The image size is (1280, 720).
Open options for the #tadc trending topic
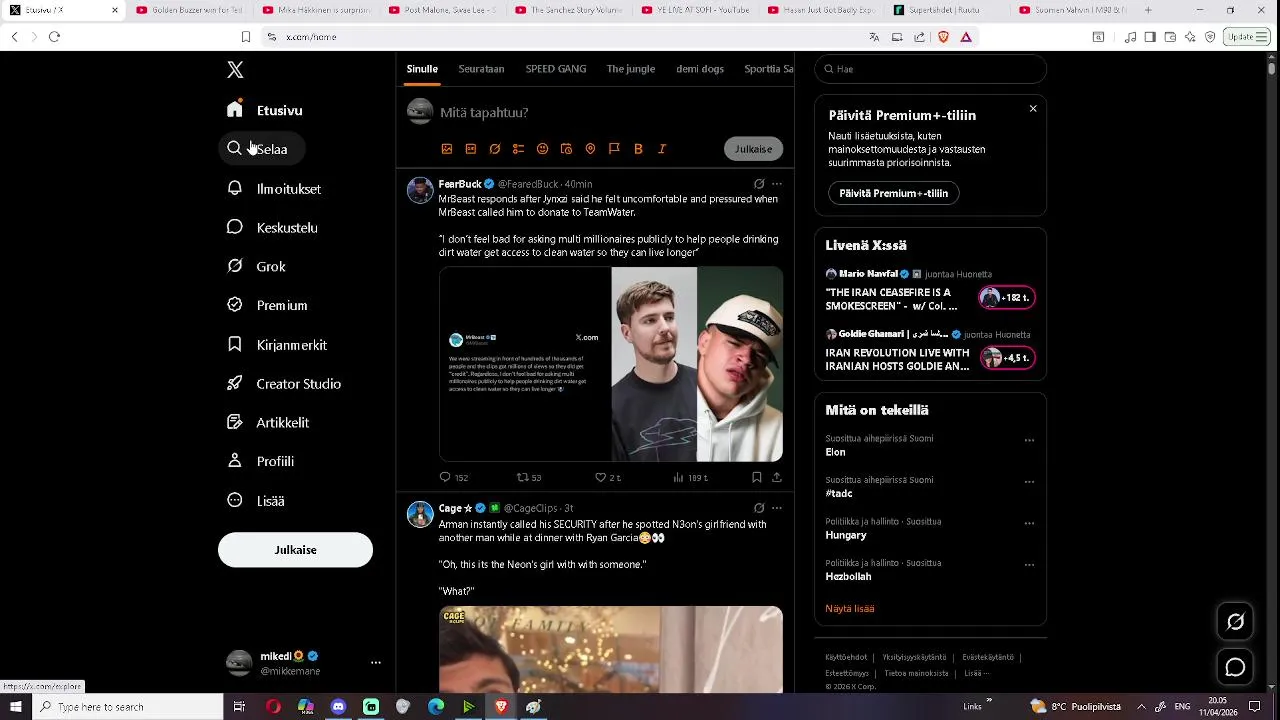1029,482
